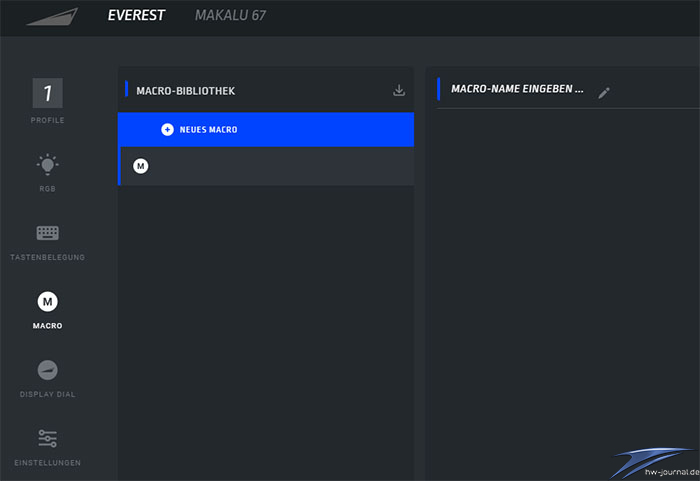Click the Macro-Name eingeben field
The image size is (700, 481).
coord(517,89)
